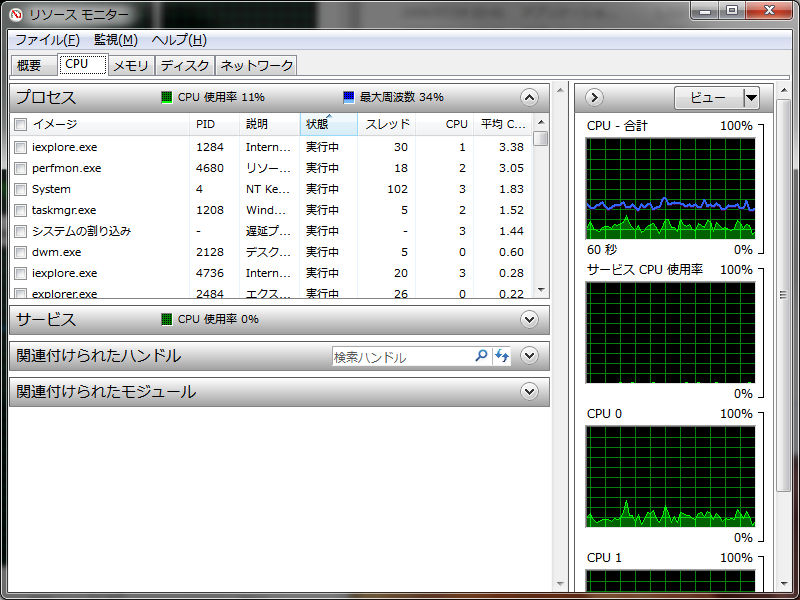800x600 pixels.
Task: Select the perfmon.exe process row name
Action: pos(66,168)
